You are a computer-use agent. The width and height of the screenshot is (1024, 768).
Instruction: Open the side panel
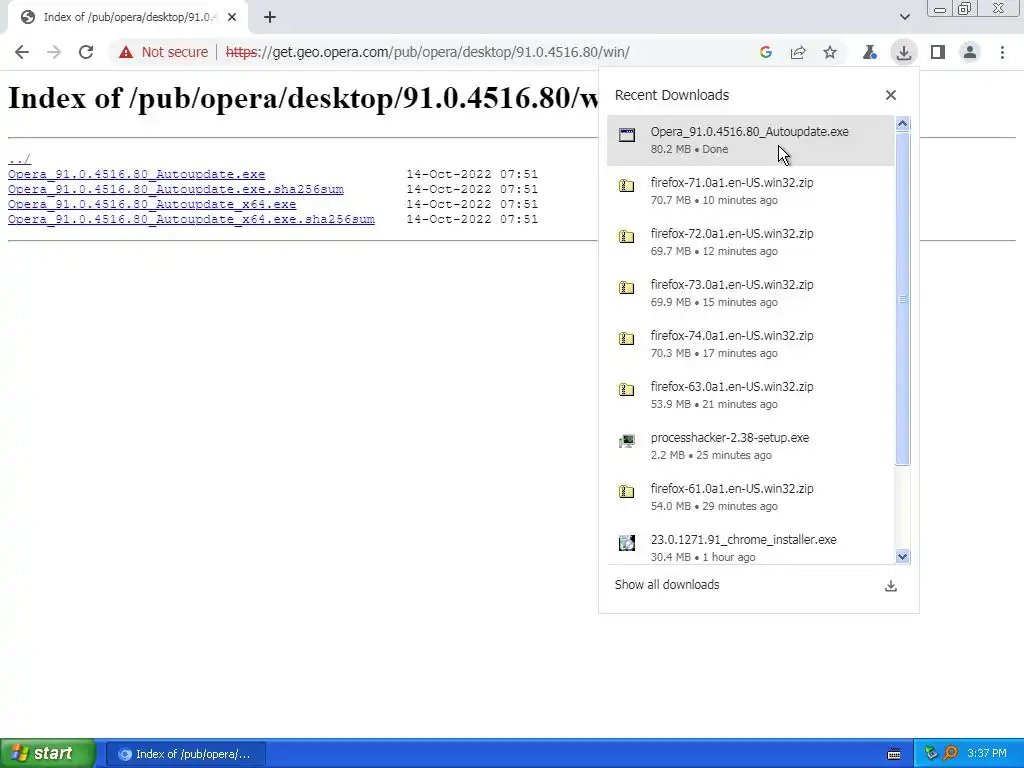(x=938, y=52)
